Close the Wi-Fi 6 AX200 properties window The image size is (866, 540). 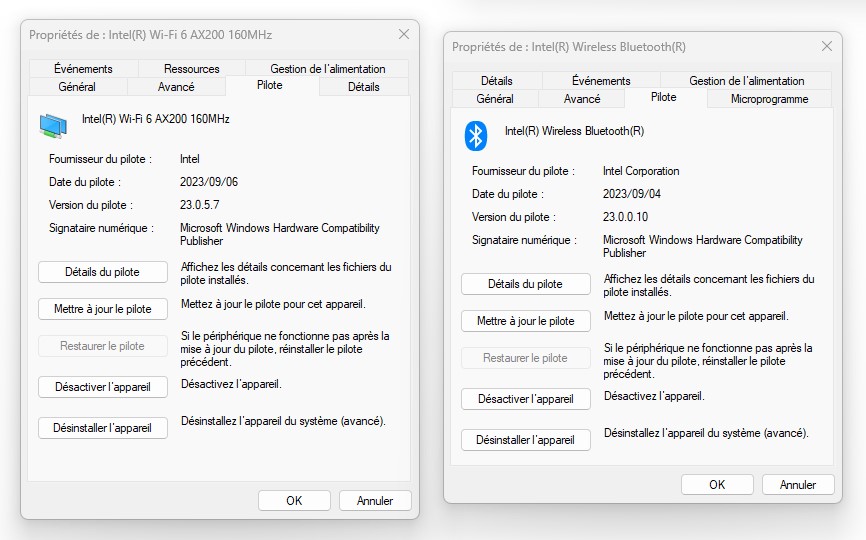point(403,34)
